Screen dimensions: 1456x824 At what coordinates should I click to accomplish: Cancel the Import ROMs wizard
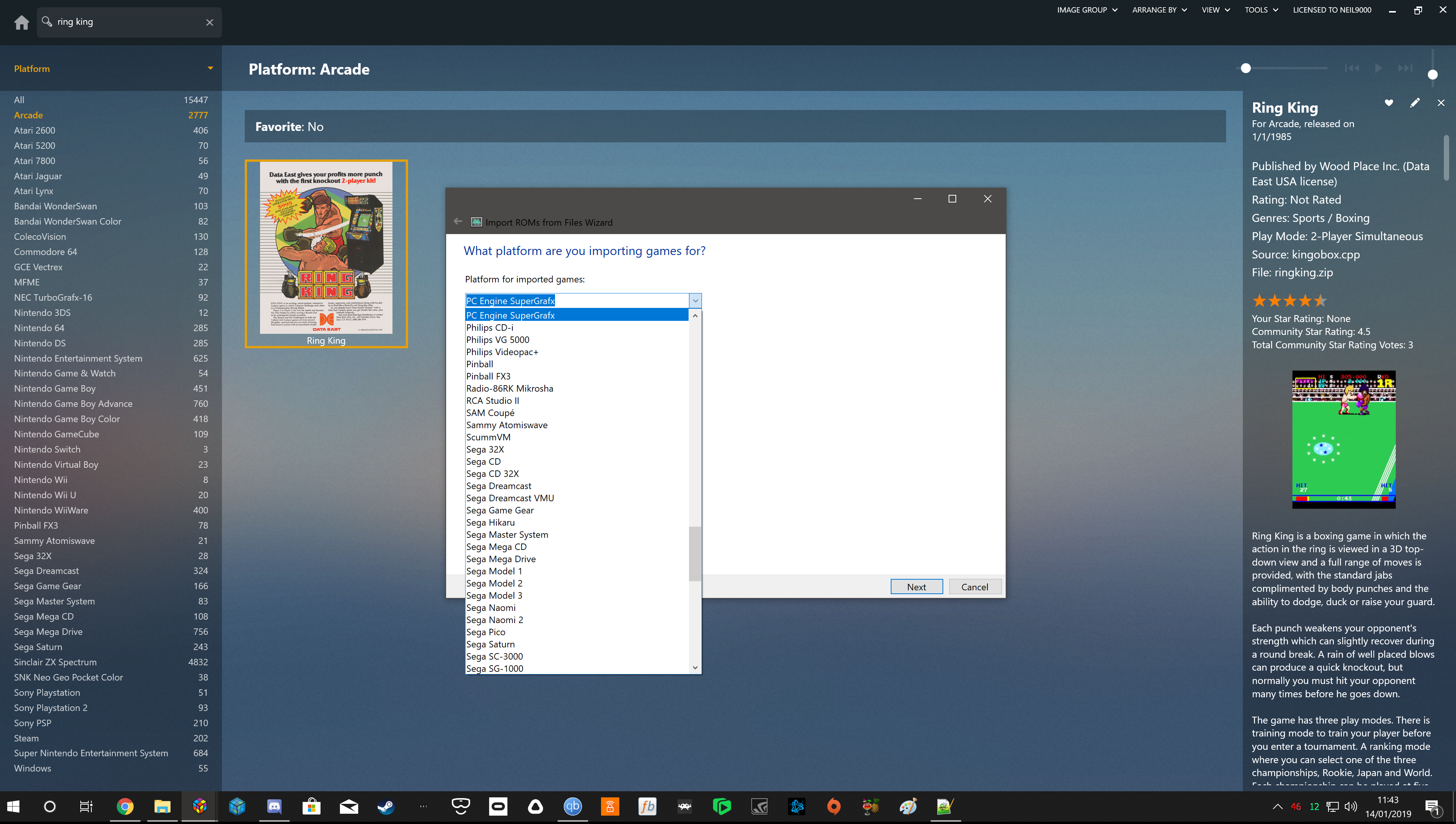[974, 587]
